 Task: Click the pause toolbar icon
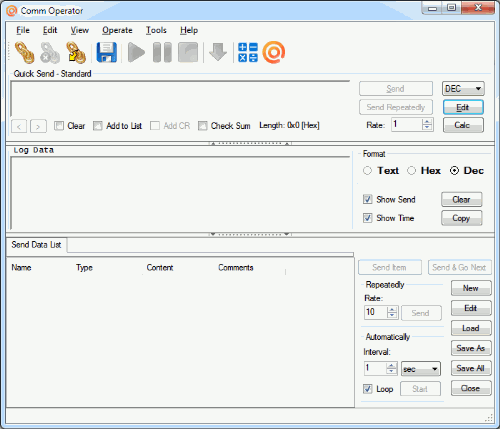162,52
